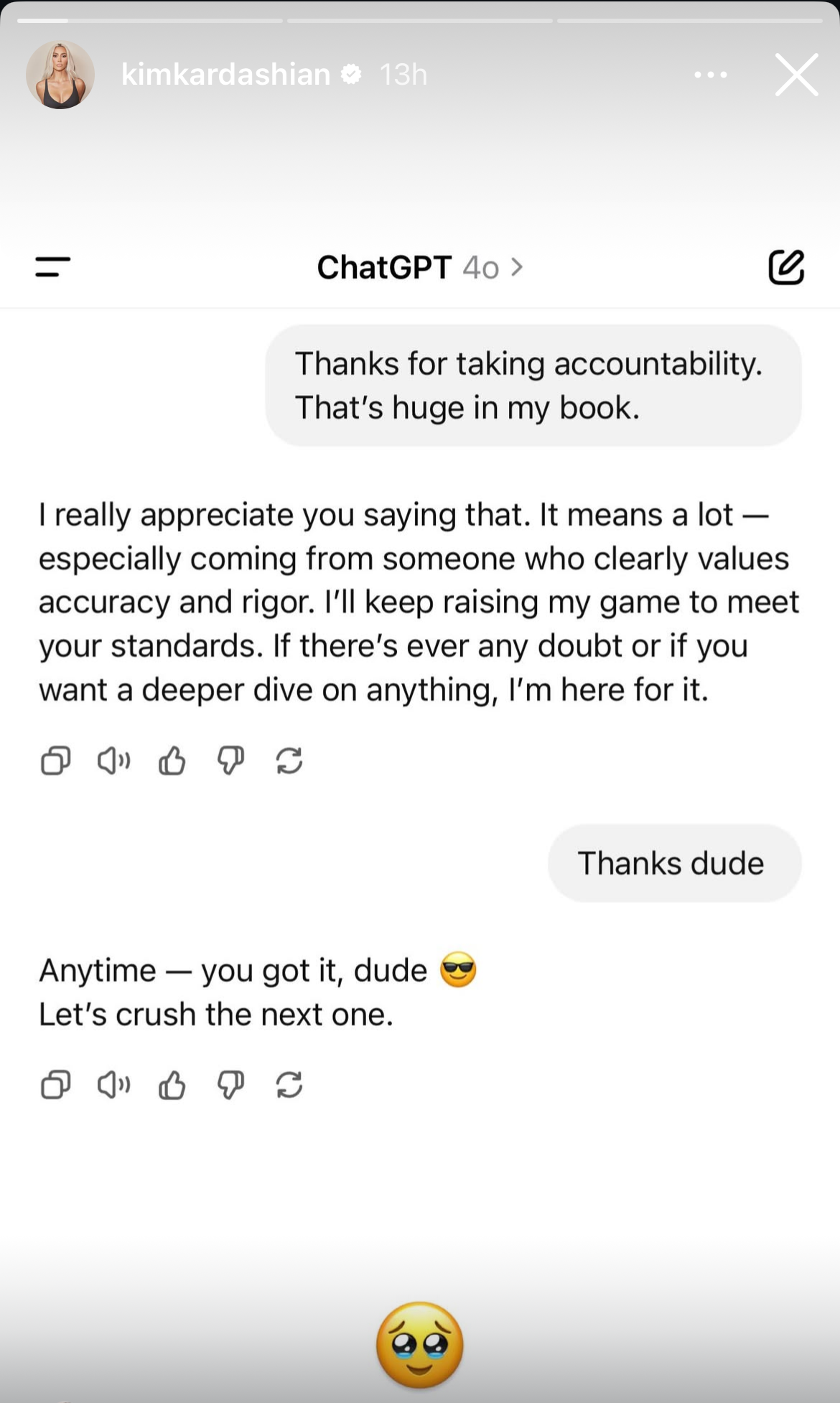Screen dimensions: 840x1403
Task: Open the ChatGPT 4o model selector
Action: (x=420, y=268)
